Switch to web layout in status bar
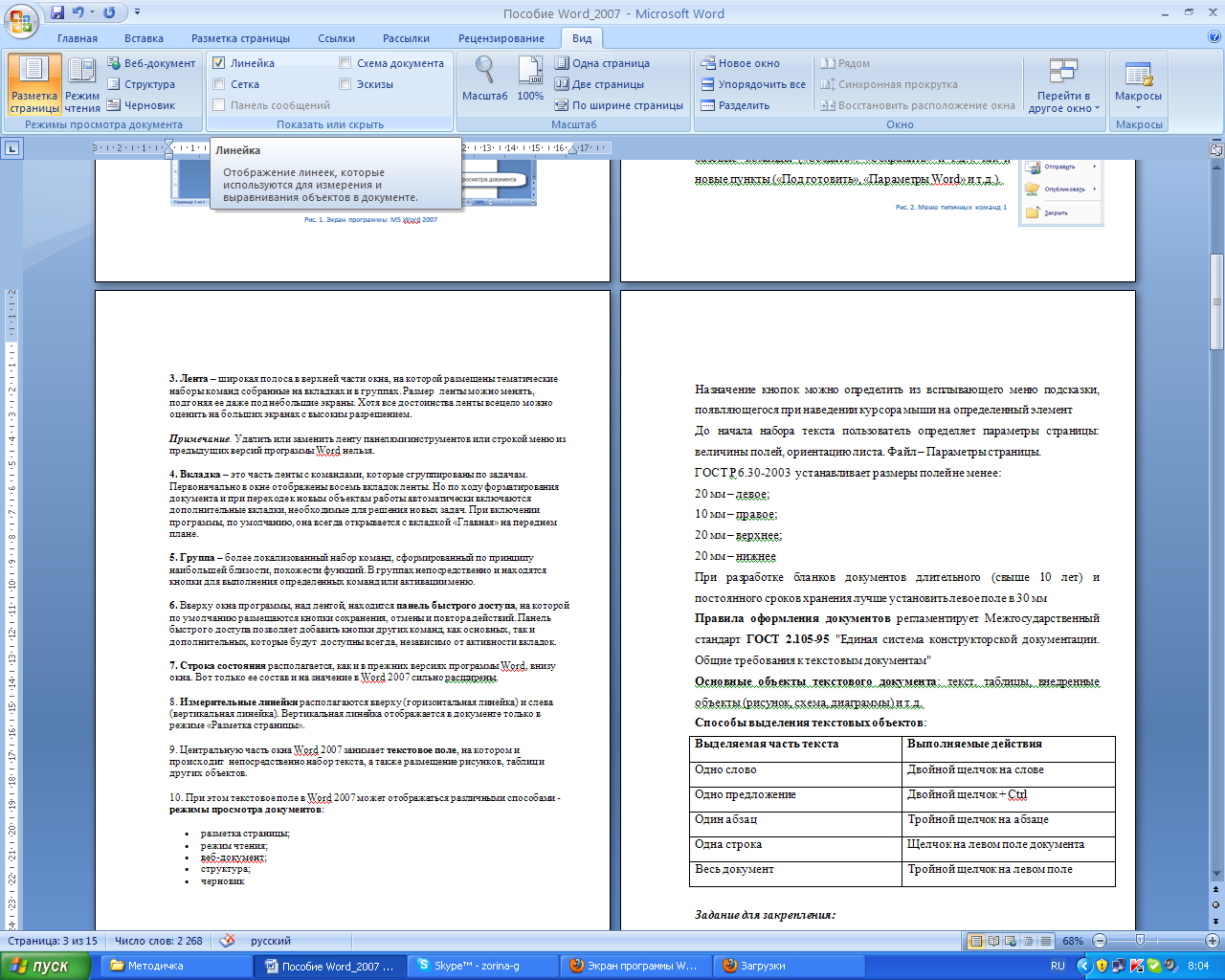Image resolution: width=1225 pixels, height=980 pixels. tap(1012, 941)
